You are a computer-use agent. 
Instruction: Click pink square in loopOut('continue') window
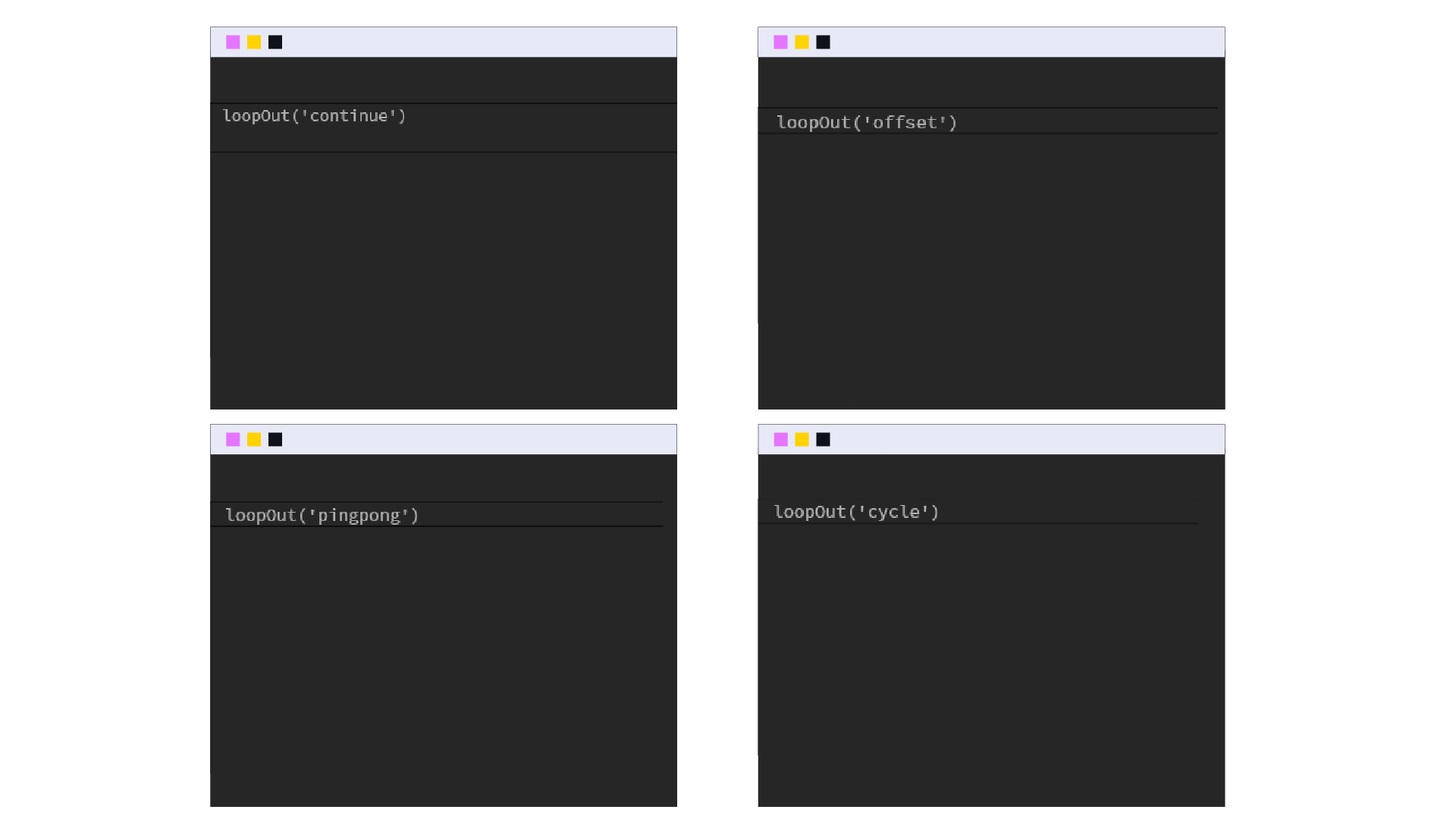[233, 42]
